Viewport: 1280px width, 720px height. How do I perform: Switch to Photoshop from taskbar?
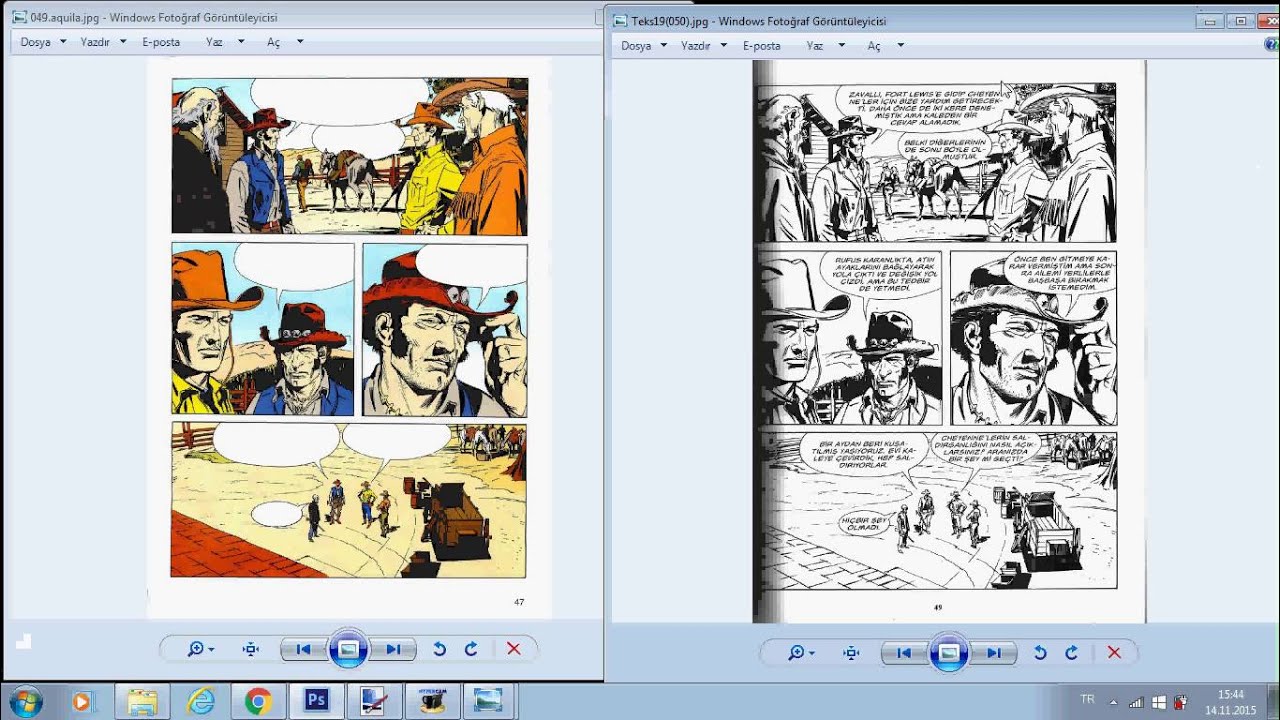317,702
